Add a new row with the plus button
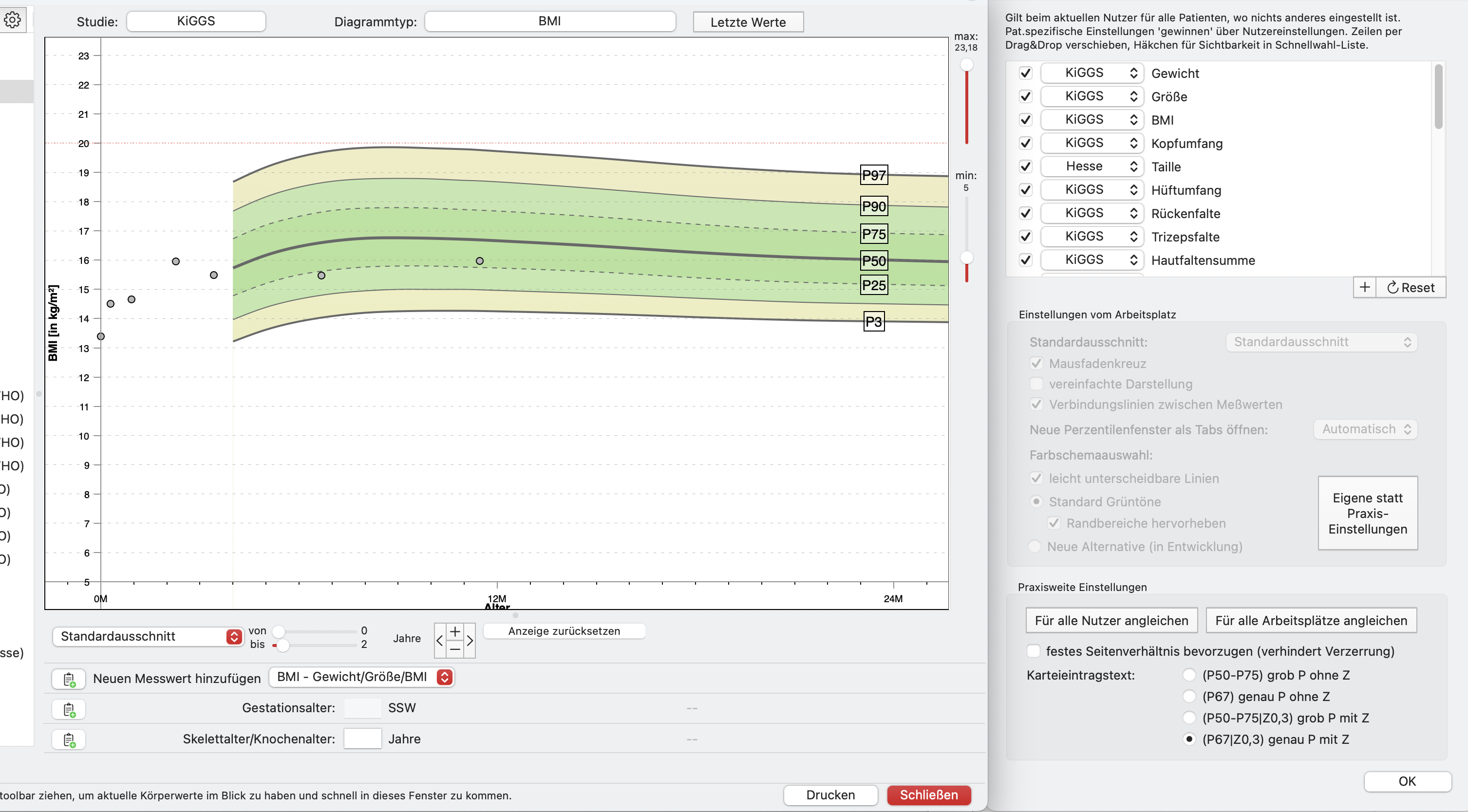Screen dimensions: 1468x812 [1365, 288]
